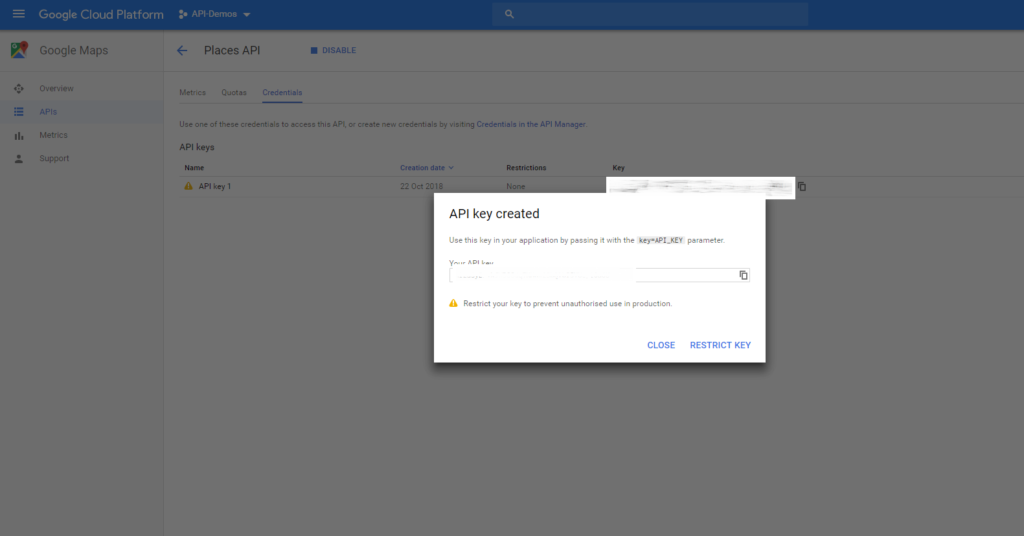This screenshot has height=536, width=1024.
Task: Click the Google Maps logo icon
Action: [x=19, y=50]
